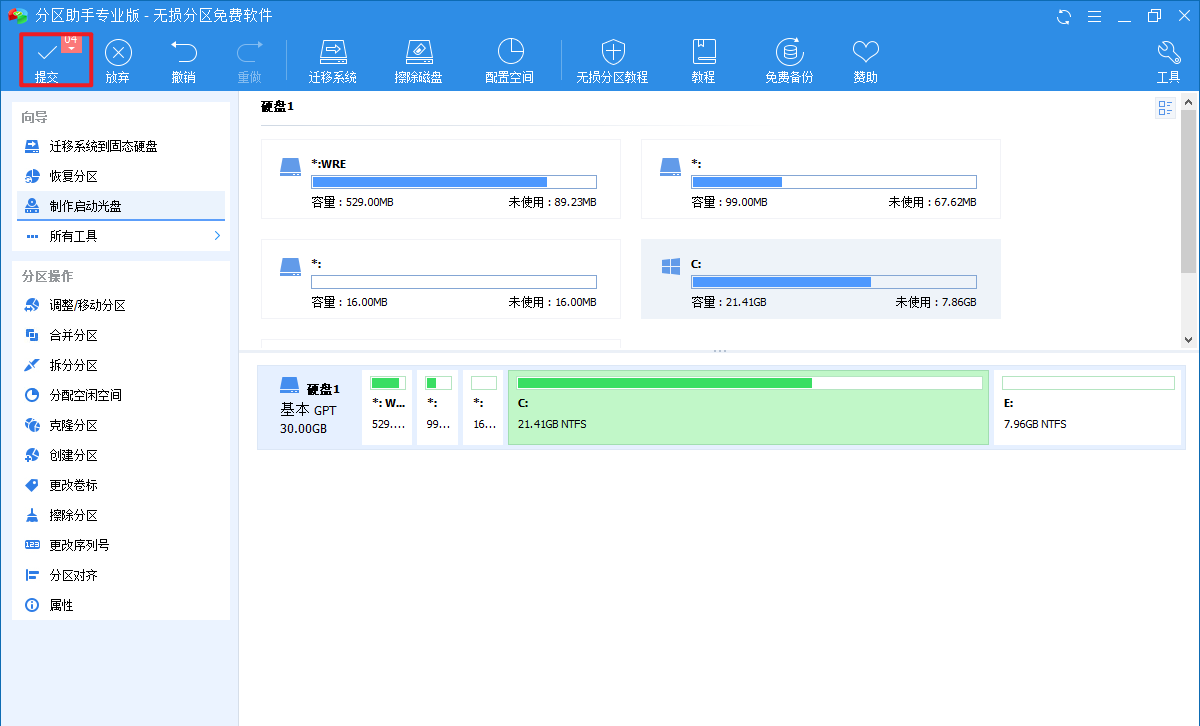Toggle the partition list view mode icon
The image size is (1200, 726).
click(x=1166, y=109)
